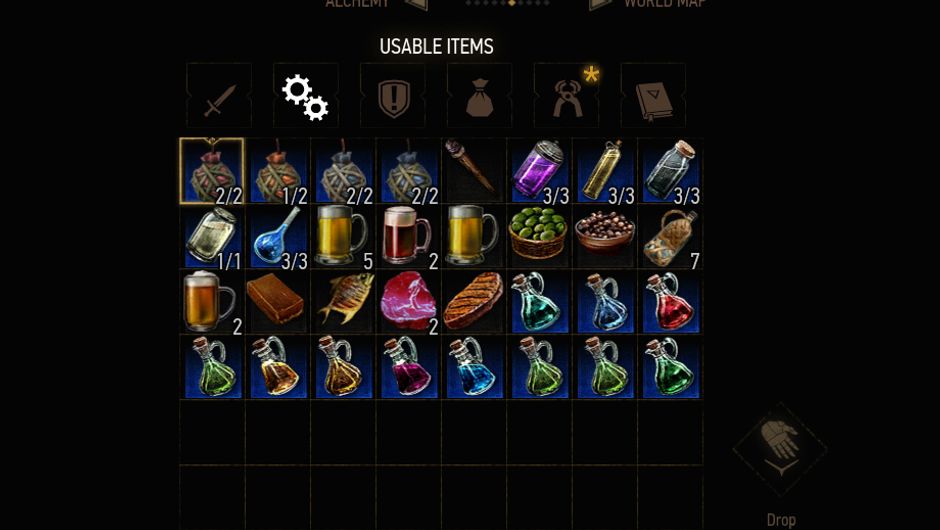
Task: Select the blue round-bottom flask 3/3
Action: point(278,237)
